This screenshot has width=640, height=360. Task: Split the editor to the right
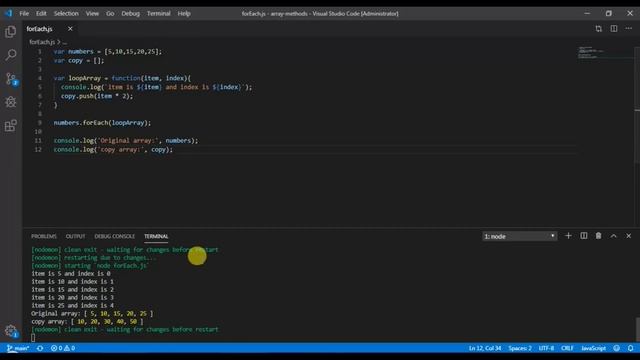click(614, 29)
